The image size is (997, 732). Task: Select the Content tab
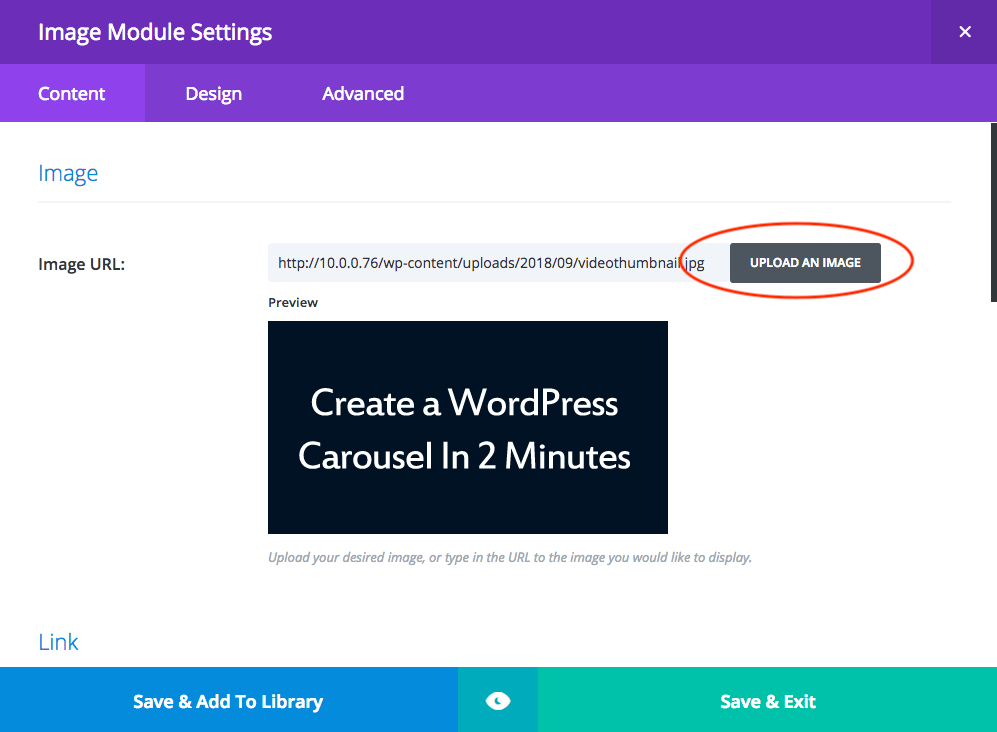click(x=71, y=93)
